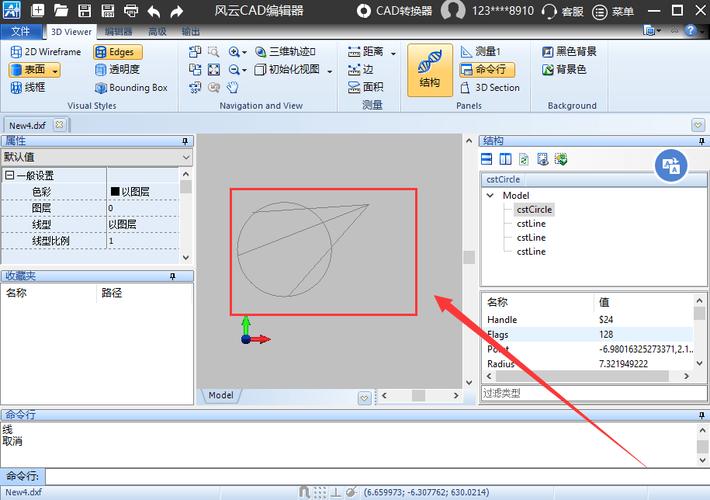Print the drawing with the printer icon
The image size is (710, 500).
click(x=131, y=10)
